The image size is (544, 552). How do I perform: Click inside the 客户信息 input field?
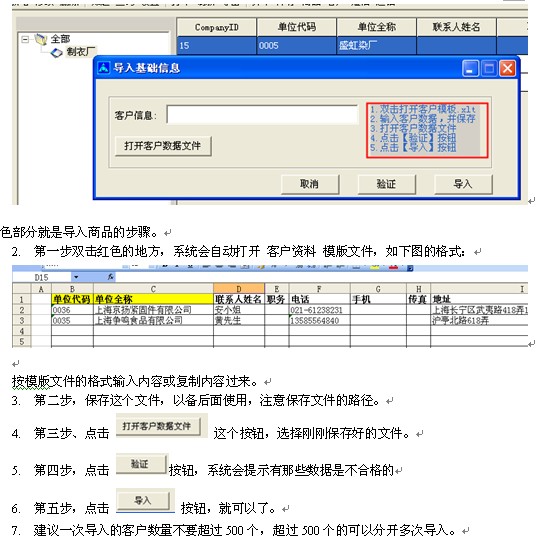[x=262, y=114]
